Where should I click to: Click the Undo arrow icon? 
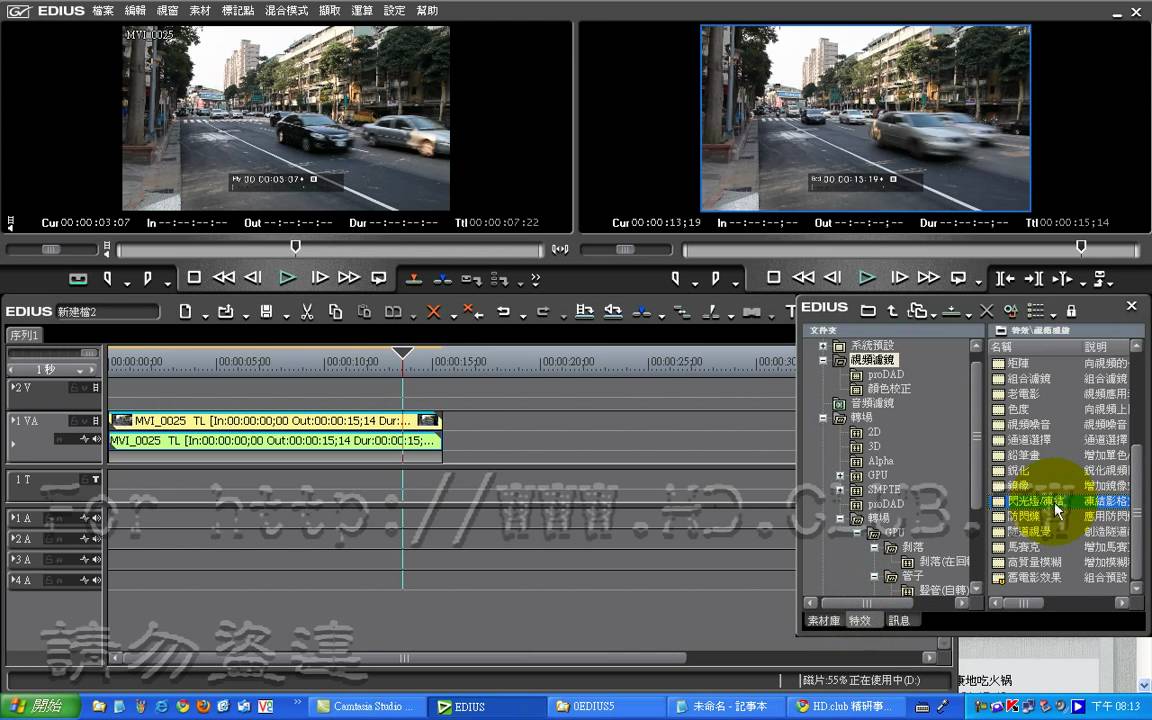click(x=503, y=312)
